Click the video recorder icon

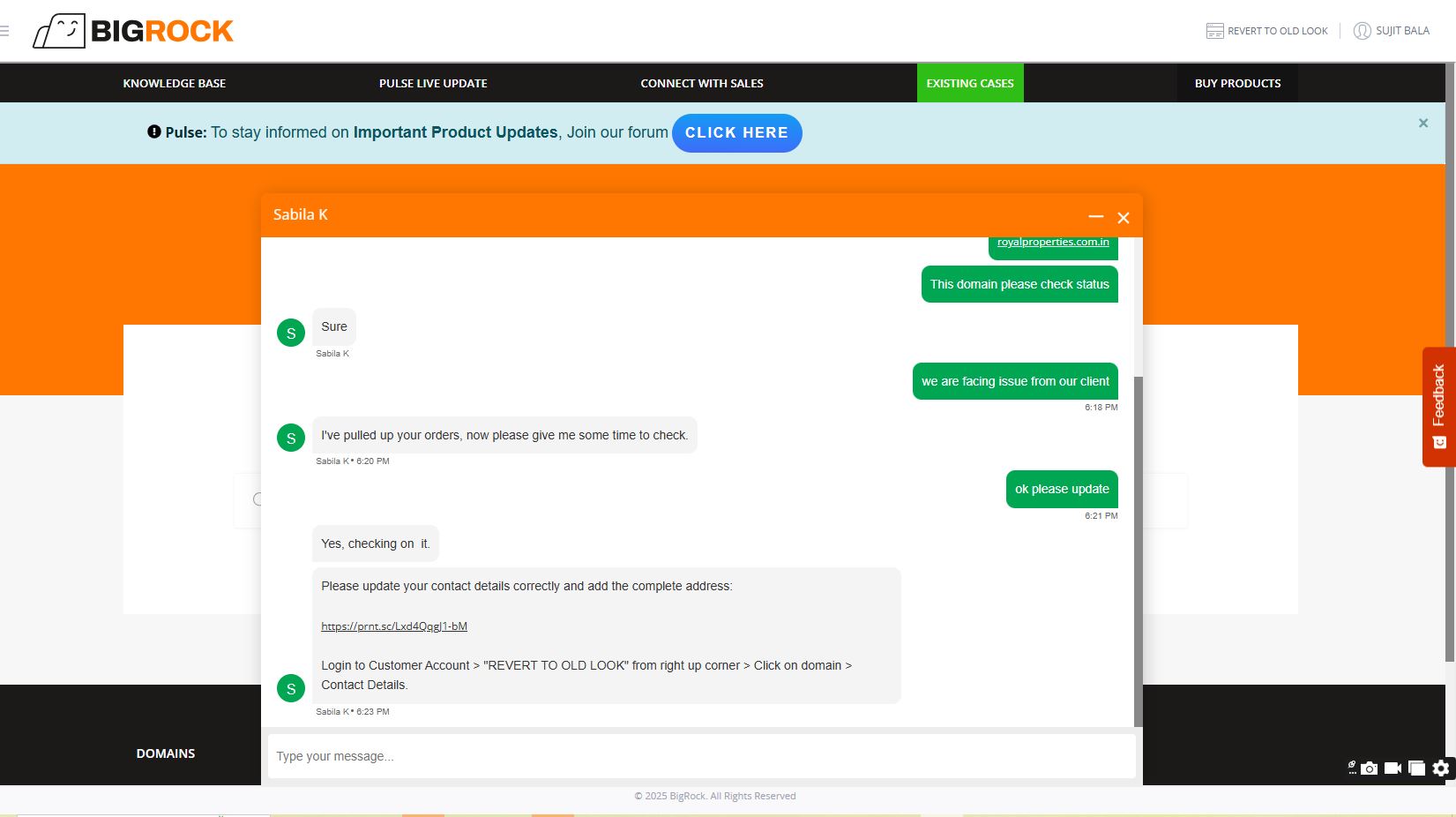pyautogui.click(x=1393, y=768)
